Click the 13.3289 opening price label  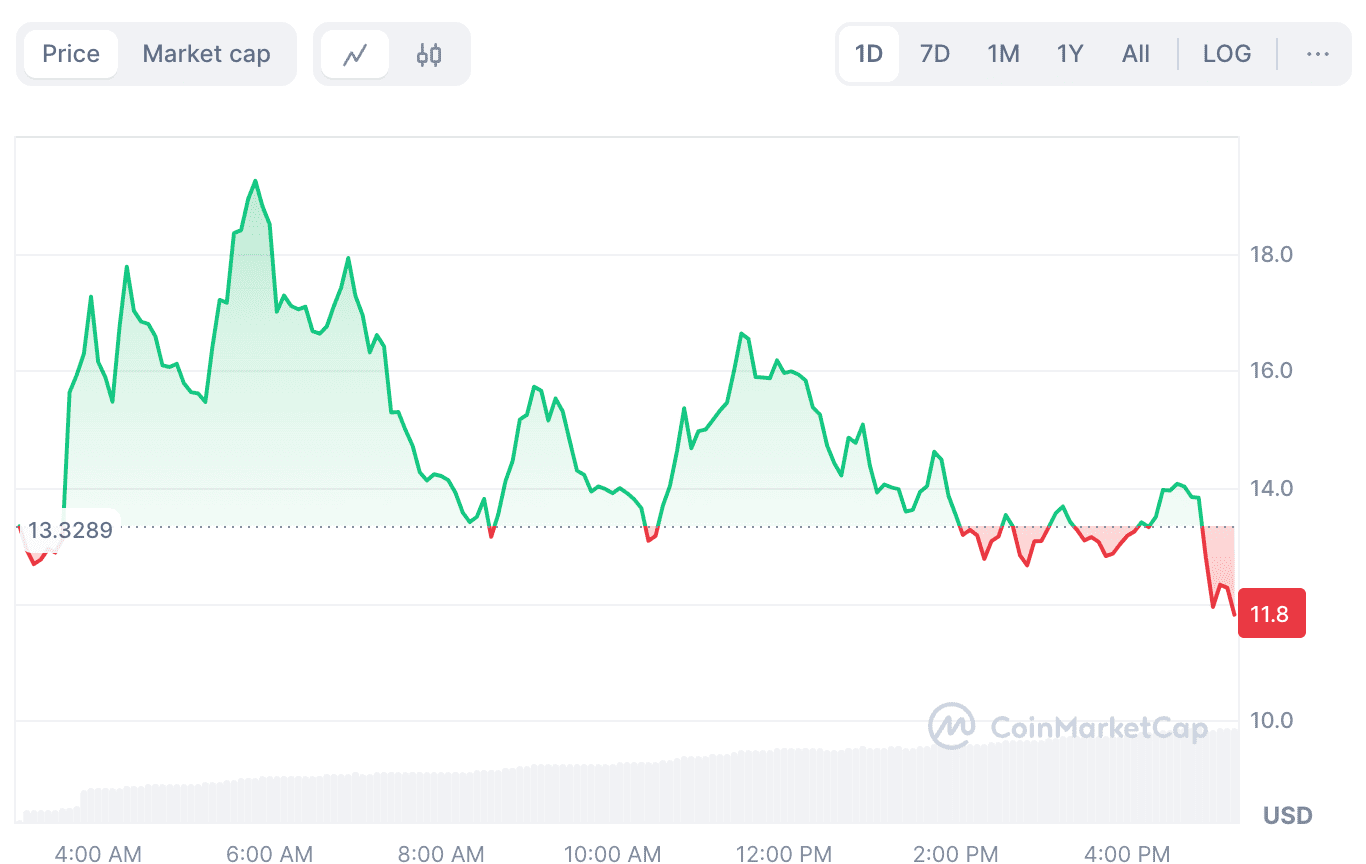pyautogui.click(x=69, y=530)
